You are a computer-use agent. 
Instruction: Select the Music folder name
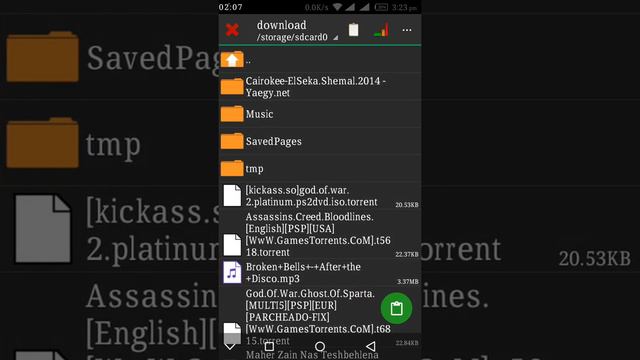[x=259, y=114]
